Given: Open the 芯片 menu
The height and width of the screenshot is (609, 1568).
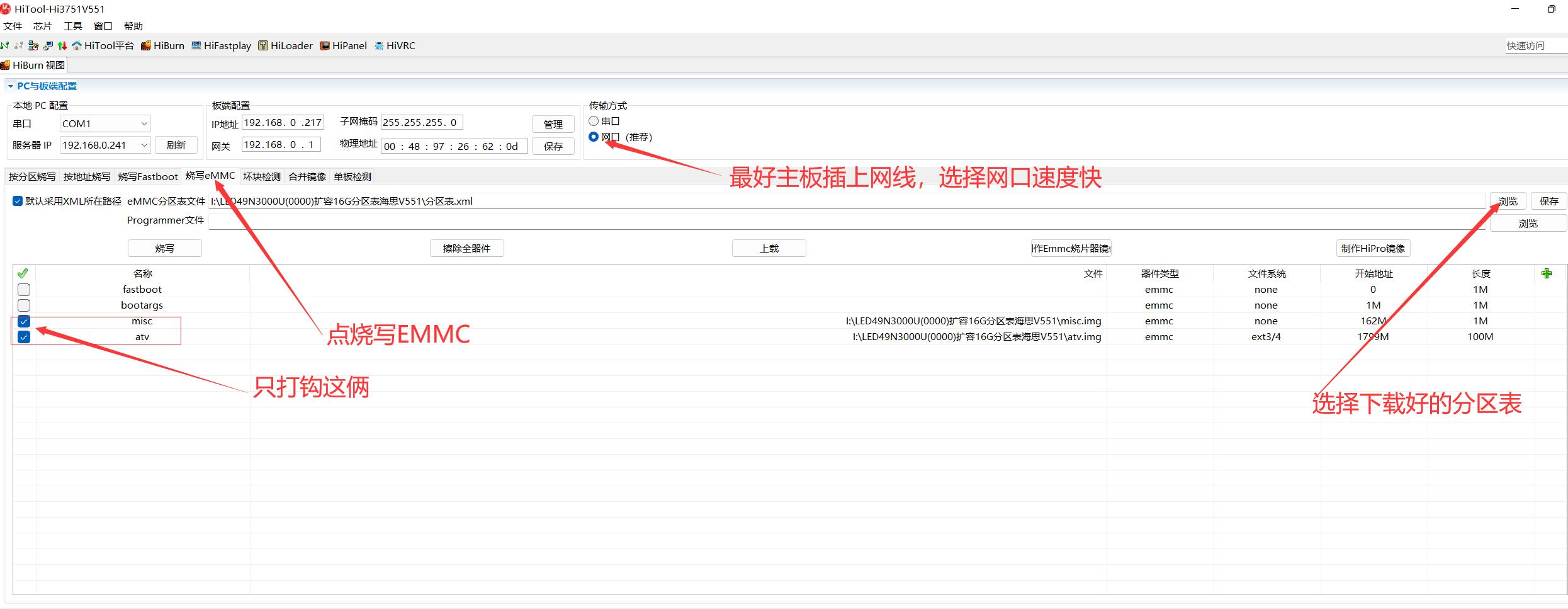Looking at the screenshot, I should tap(43, 26).
